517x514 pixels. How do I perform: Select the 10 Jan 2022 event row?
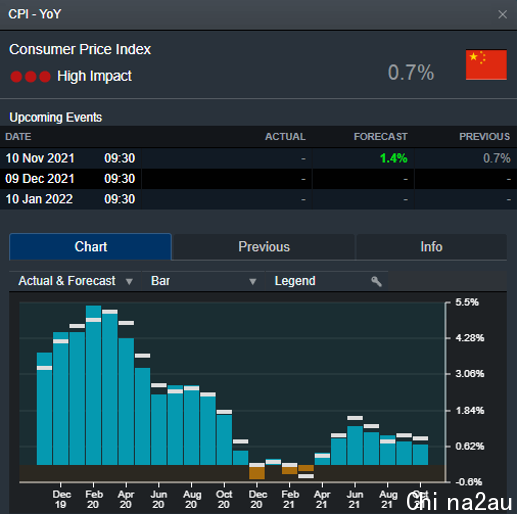258,199
